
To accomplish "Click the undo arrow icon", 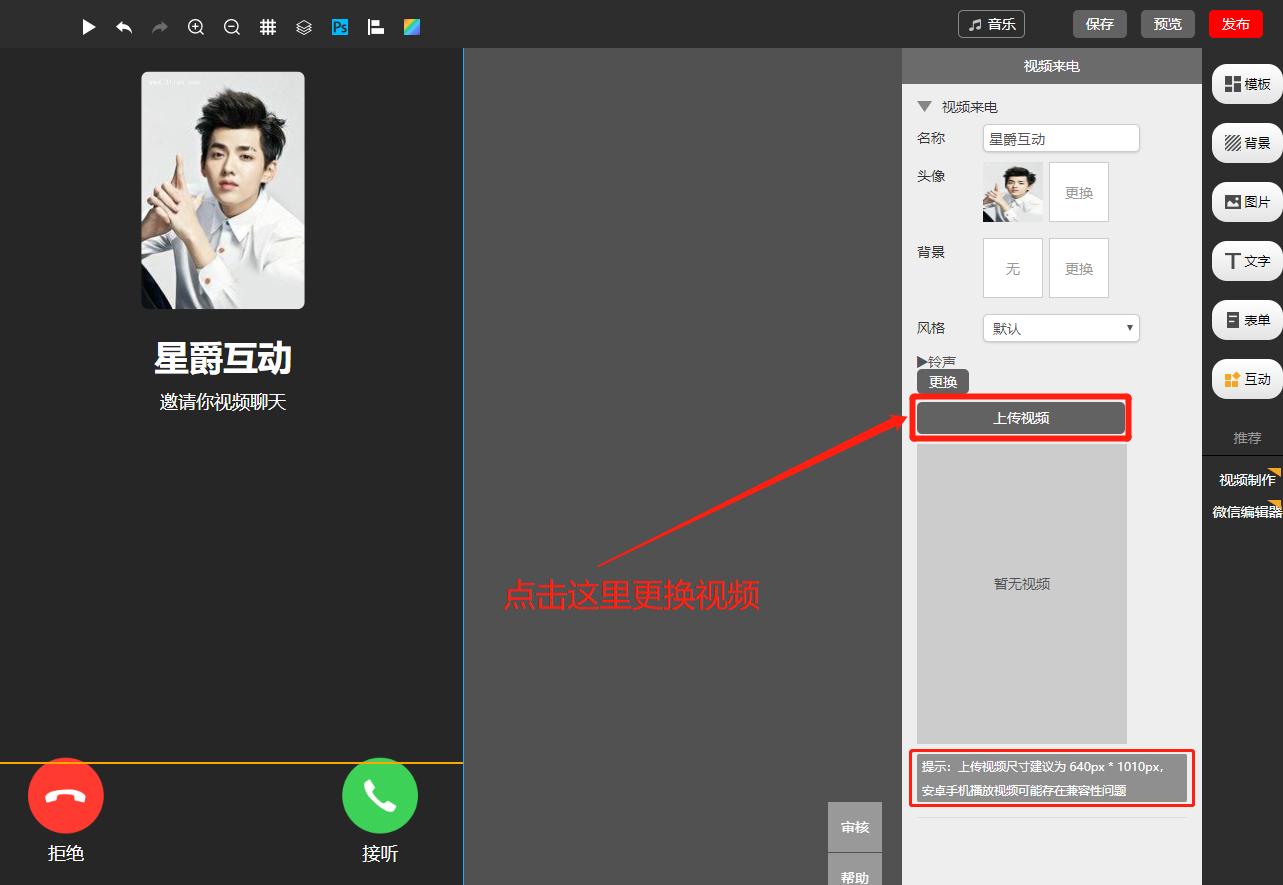I will point(124,27).
